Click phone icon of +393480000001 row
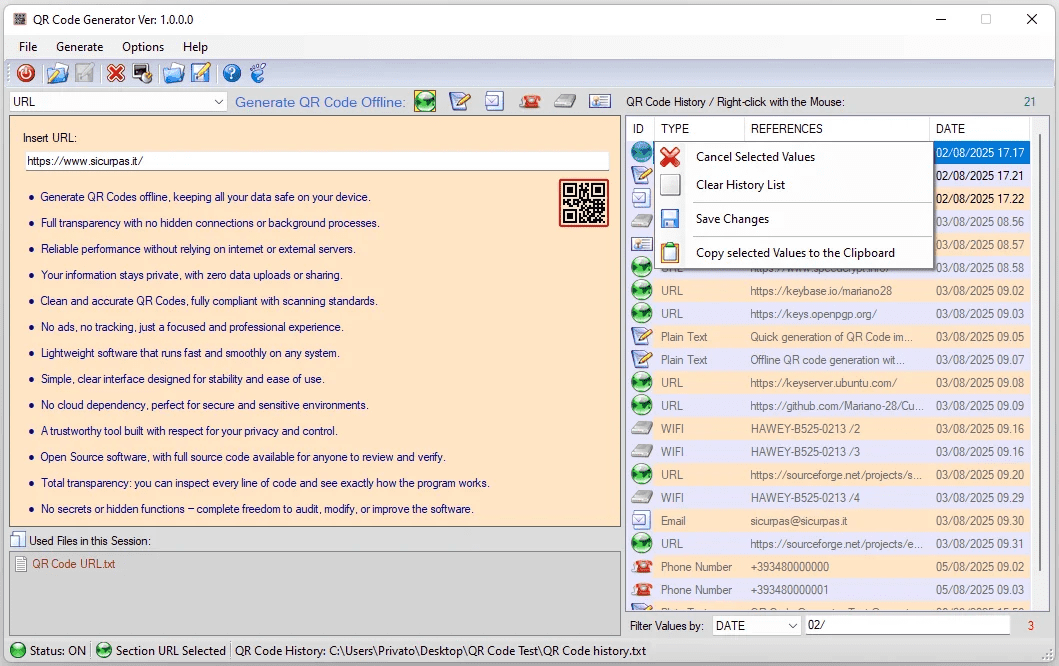1059x666 pixels. click(x=642, y=590)
